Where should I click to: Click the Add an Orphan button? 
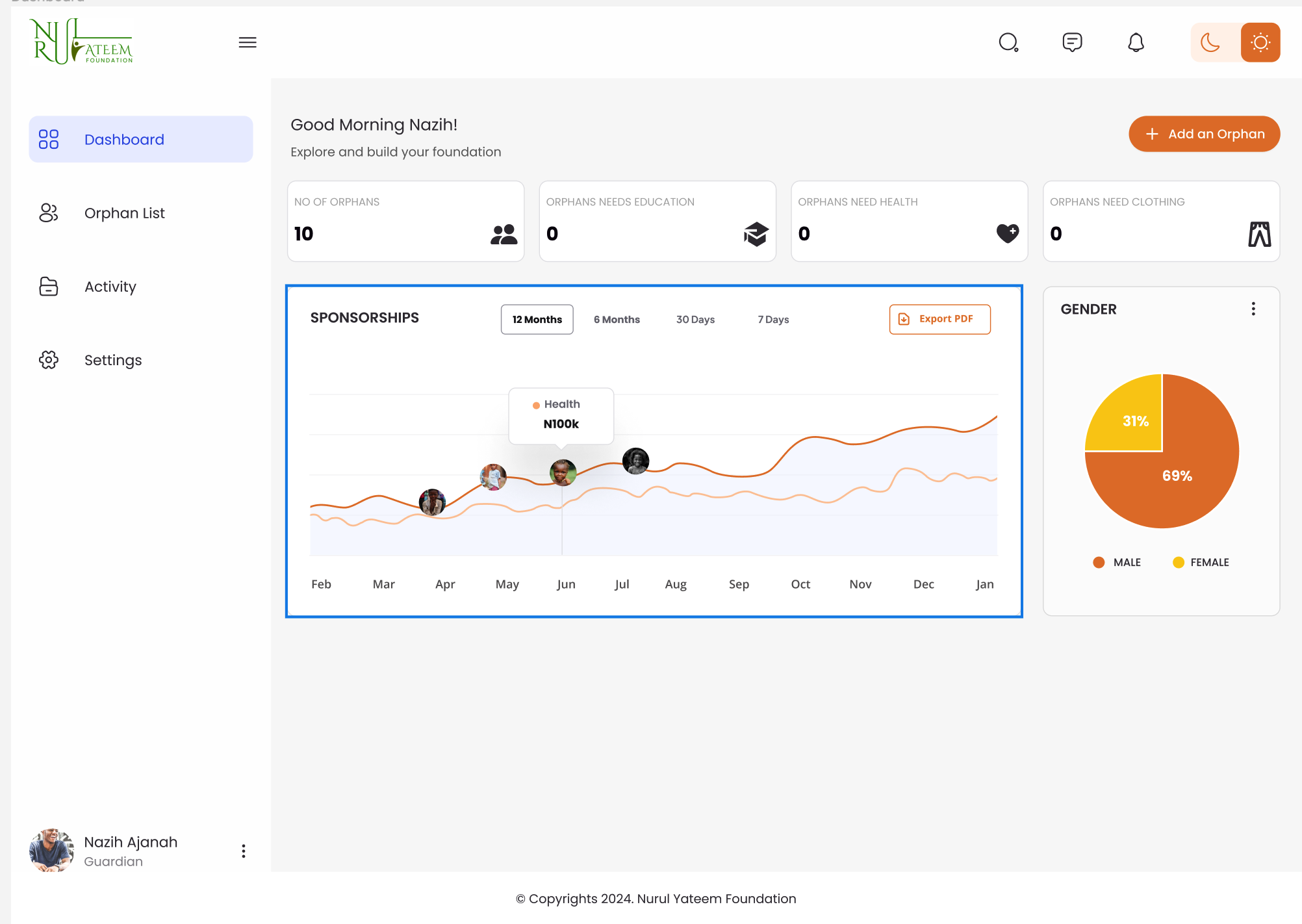pos(1204,134)
